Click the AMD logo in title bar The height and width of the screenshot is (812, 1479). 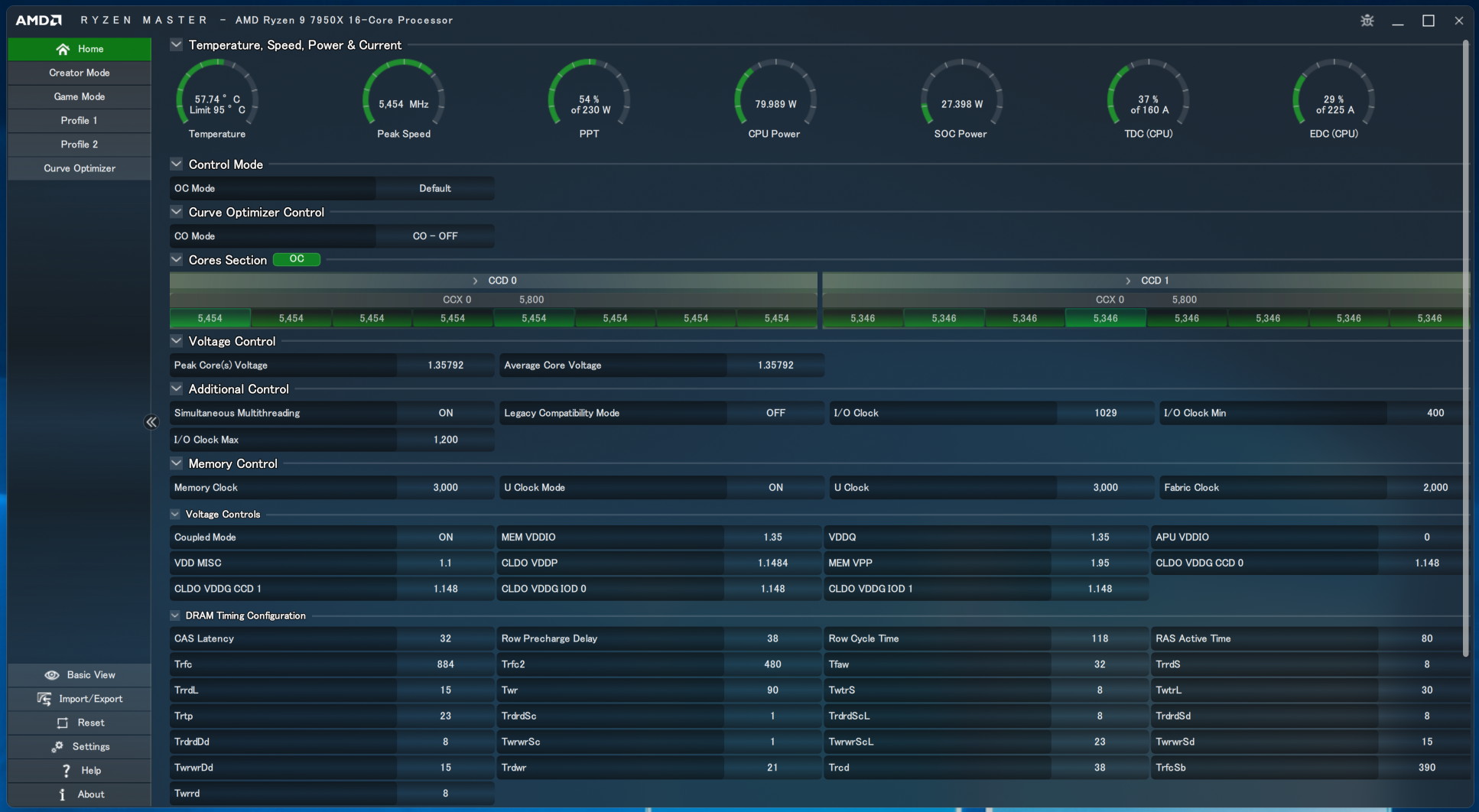(38, 20)
